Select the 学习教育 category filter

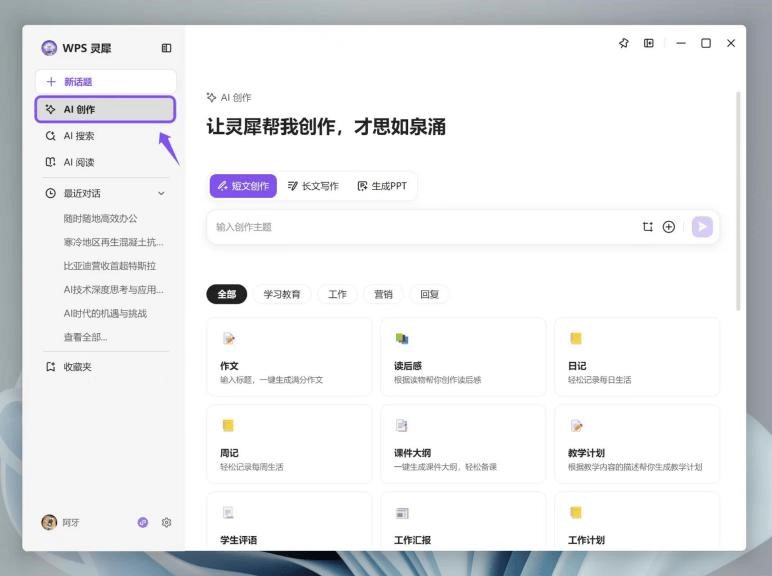tap(282, 294)
